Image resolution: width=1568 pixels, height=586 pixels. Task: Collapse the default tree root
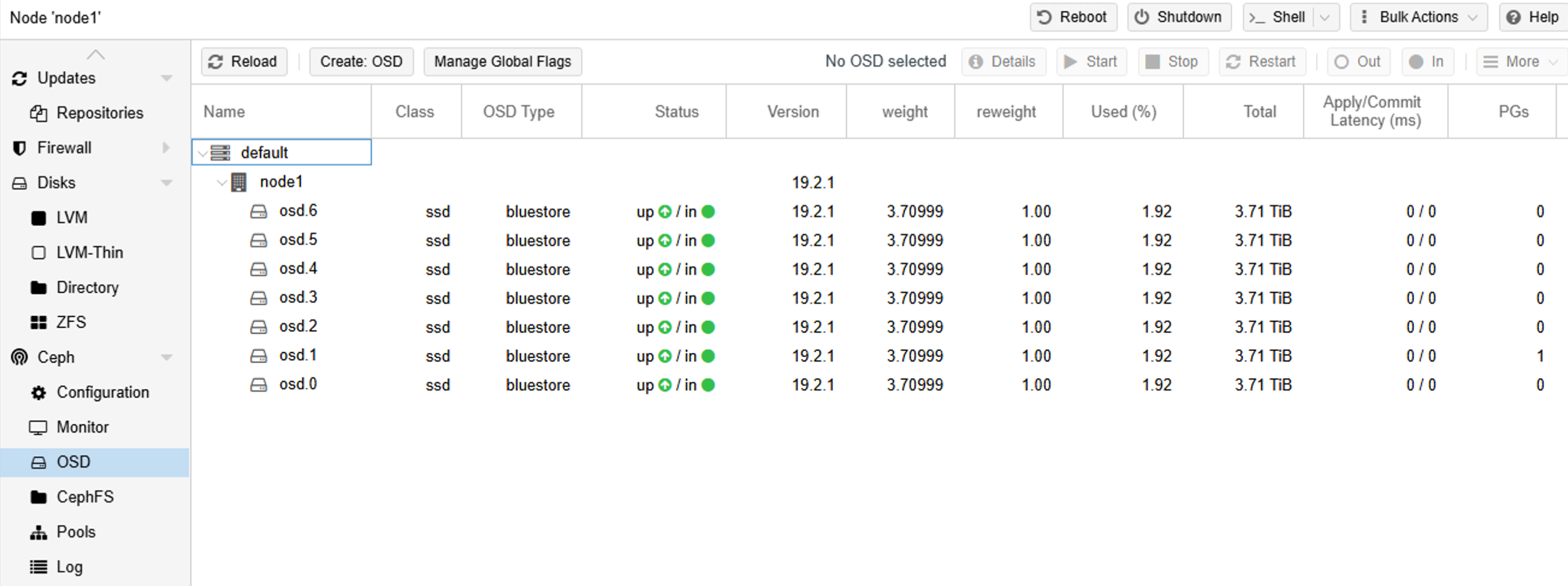[x=203, y=153]
